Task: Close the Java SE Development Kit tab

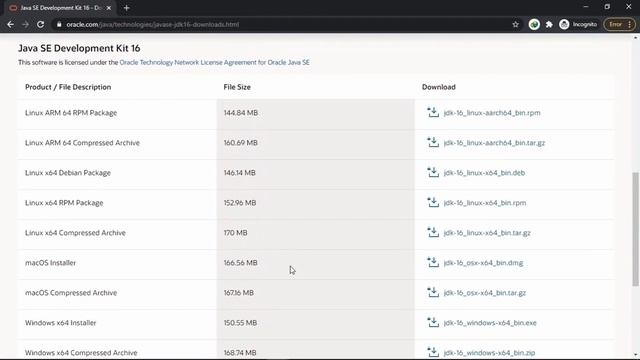Action: tap(109, 8)
